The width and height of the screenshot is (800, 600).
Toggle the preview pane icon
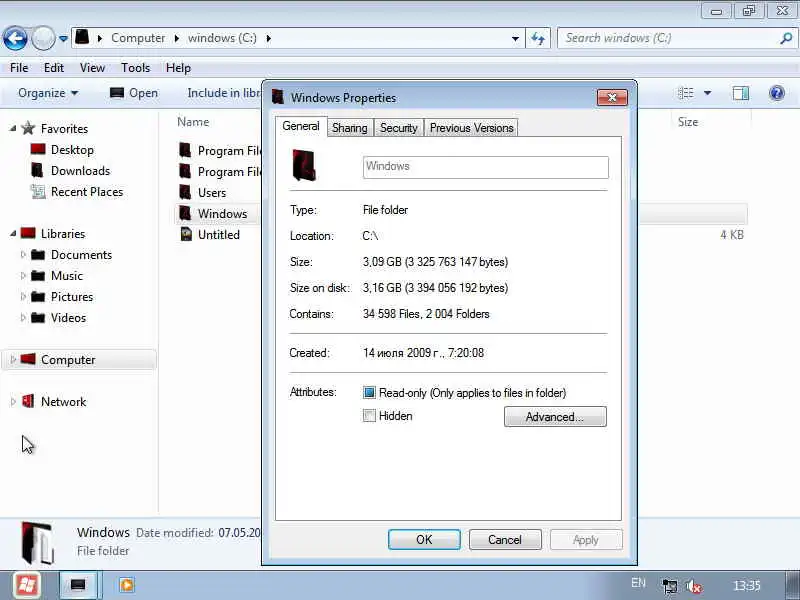[741, 93]
